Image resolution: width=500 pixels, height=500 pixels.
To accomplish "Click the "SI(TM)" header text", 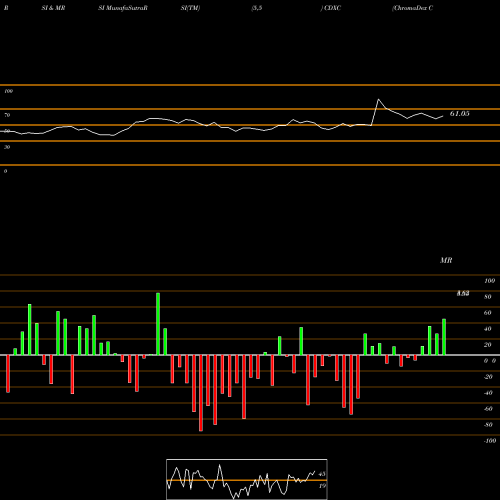I will tap(190, 8).
